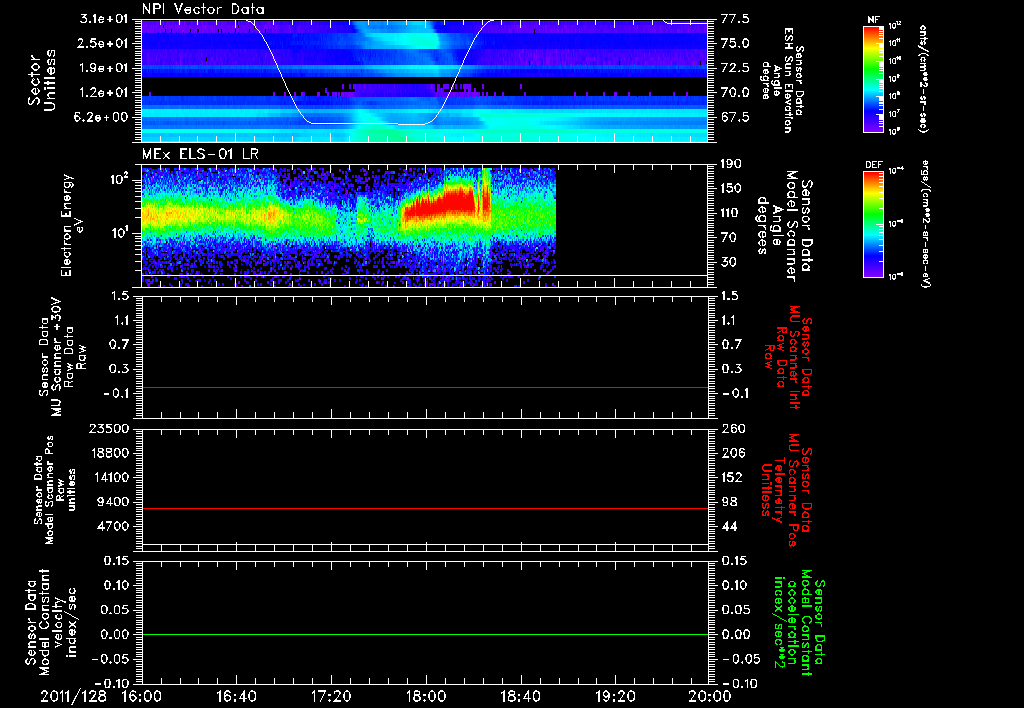
Task: Click the 17:20 time tick
Action: (331, 696)
